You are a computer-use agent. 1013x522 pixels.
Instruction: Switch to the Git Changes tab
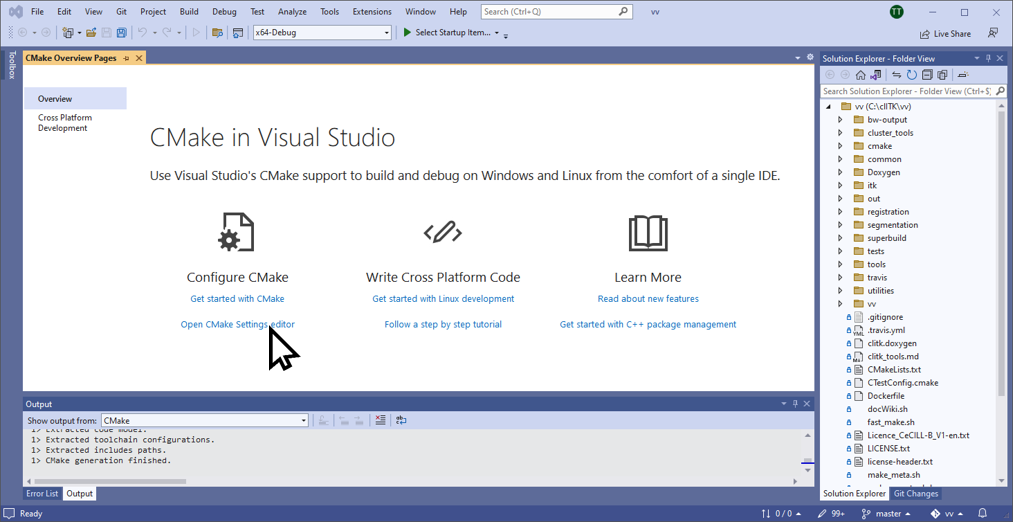pos(915,494)
